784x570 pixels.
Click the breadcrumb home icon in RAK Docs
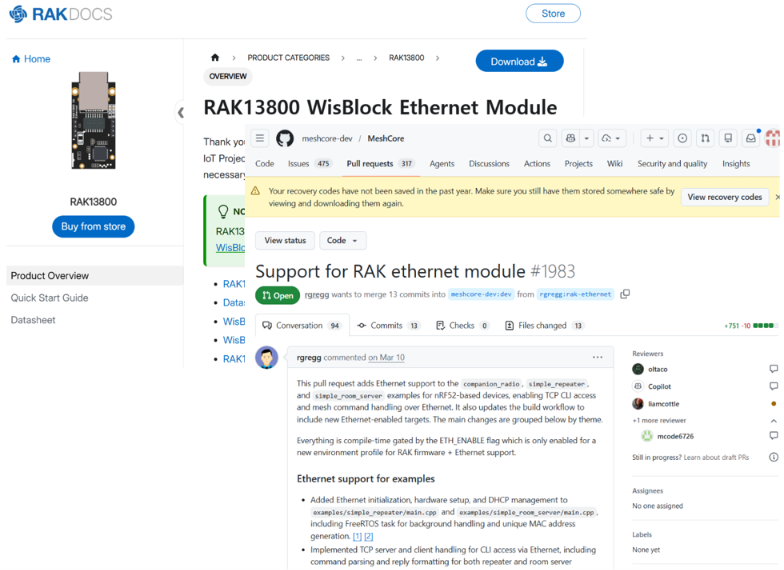[x=215, y=58]
